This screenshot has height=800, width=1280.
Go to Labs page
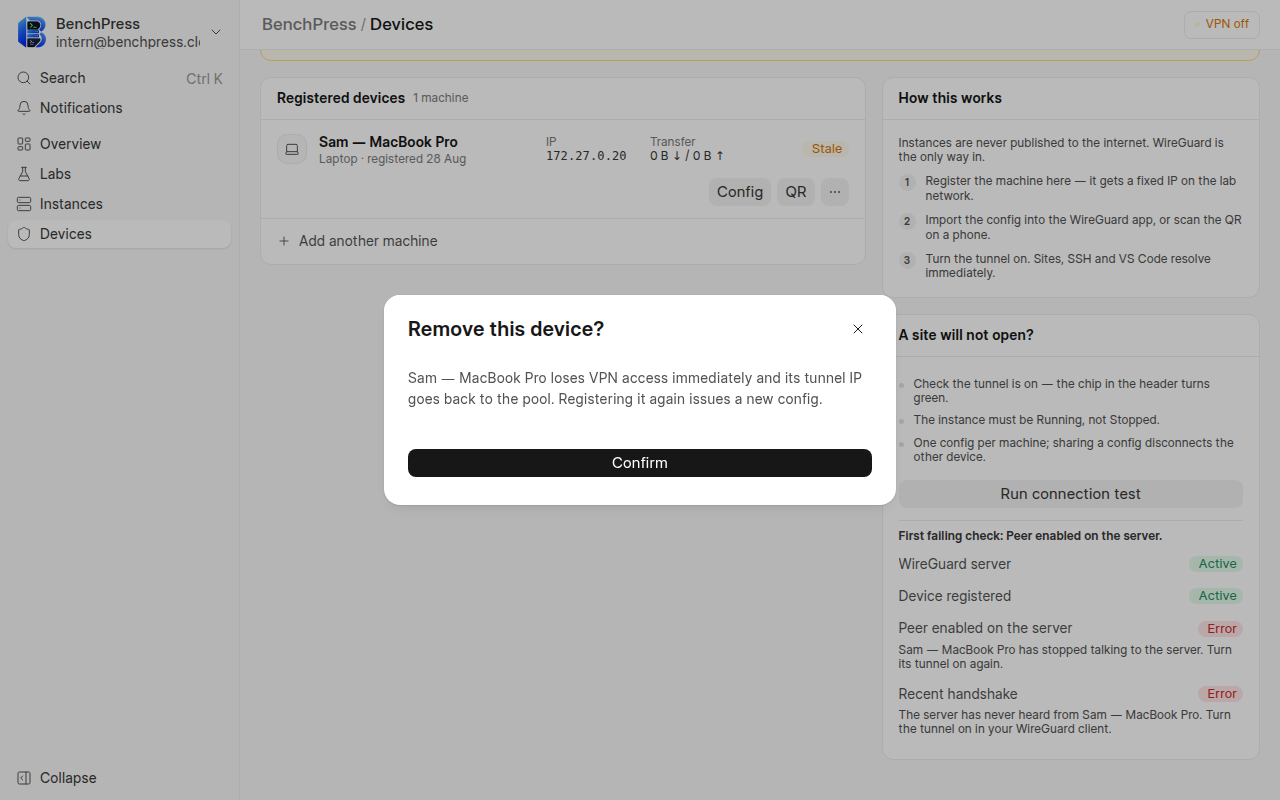120,174
